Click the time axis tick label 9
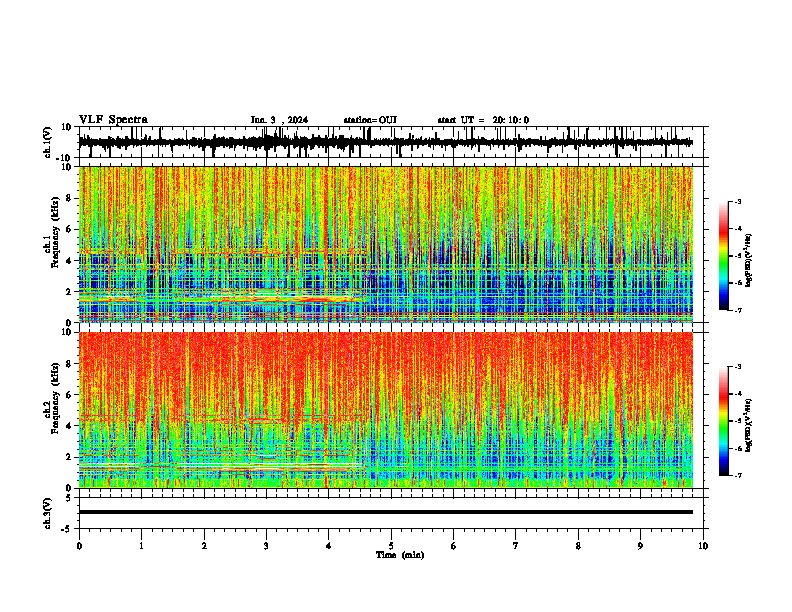The image size is (792, 612). [x=640, y=546]
